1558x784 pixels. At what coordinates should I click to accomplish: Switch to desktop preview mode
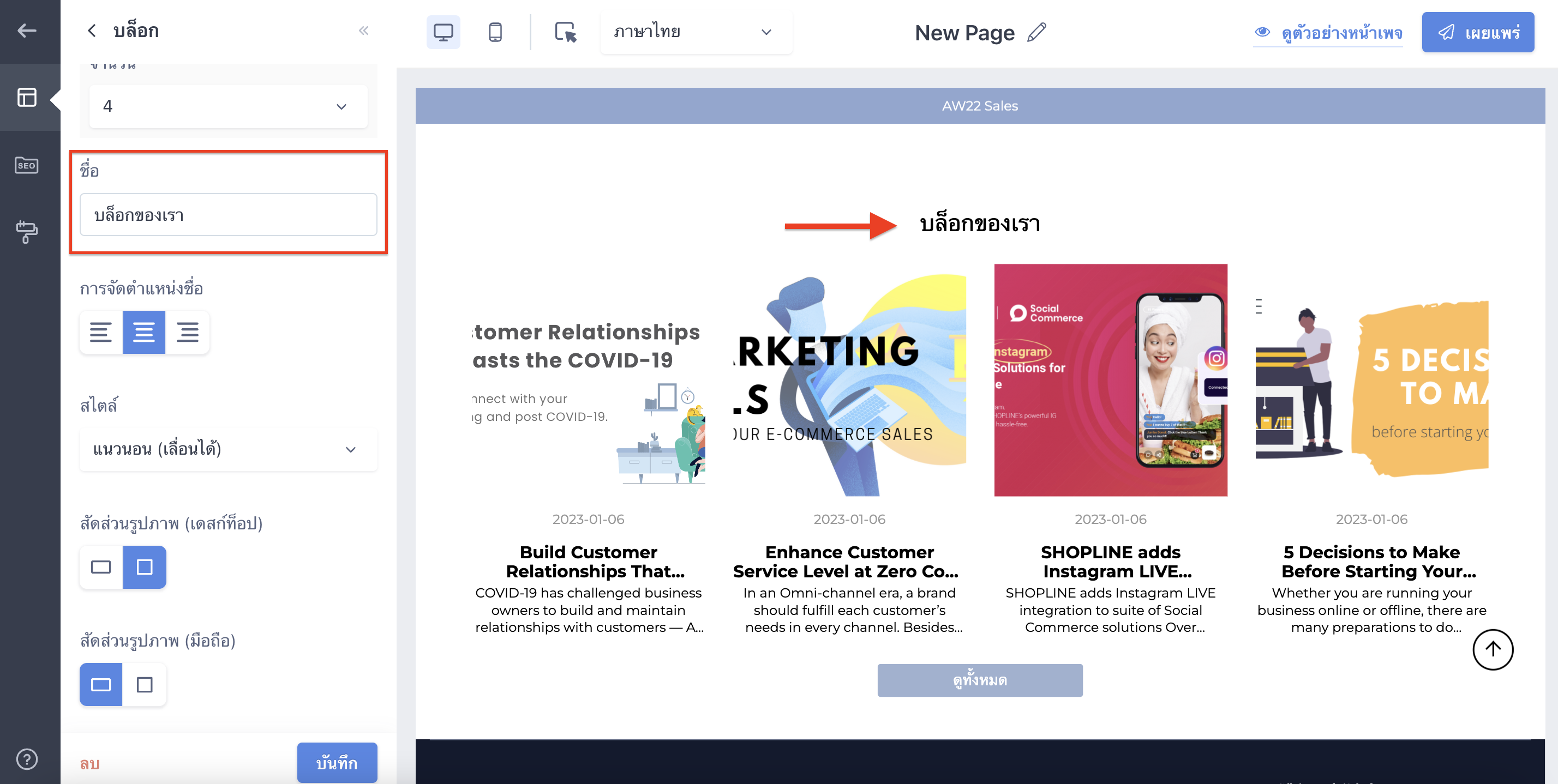(x=444, y=32)
